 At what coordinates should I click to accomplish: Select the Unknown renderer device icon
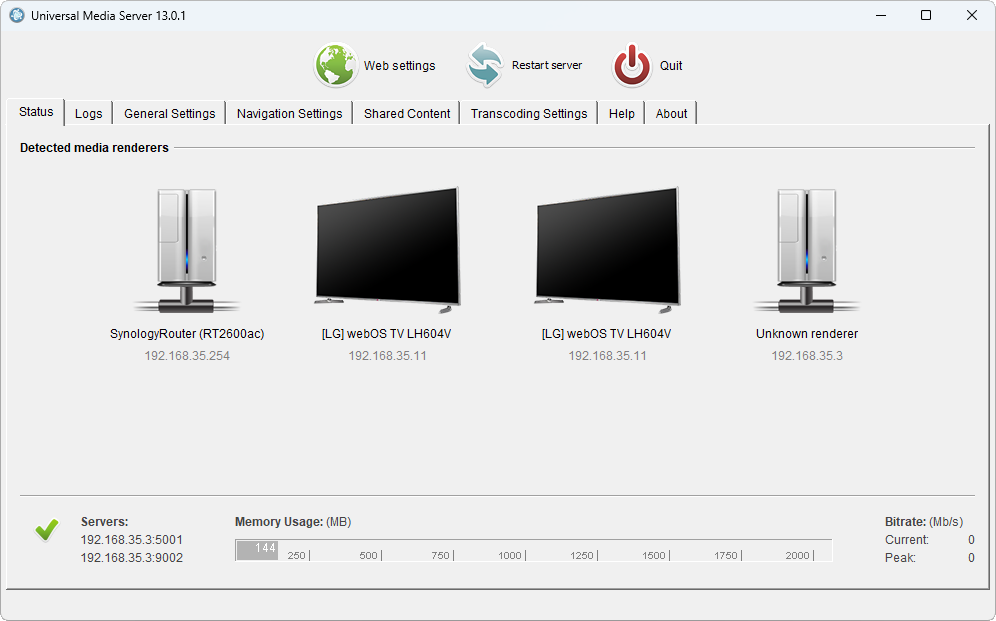(x=807, y=250)
